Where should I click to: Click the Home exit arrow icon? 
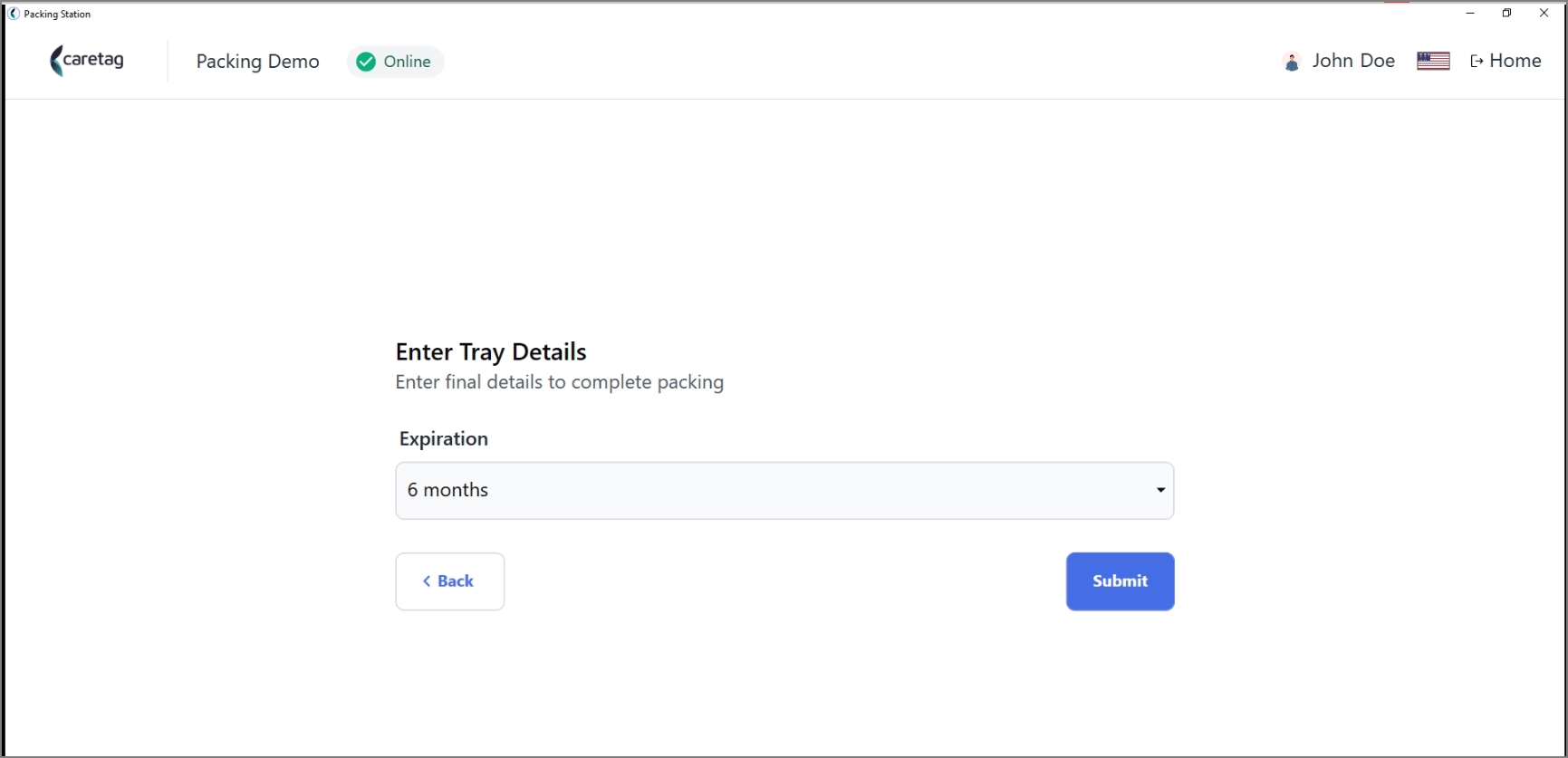point(1477,62)
